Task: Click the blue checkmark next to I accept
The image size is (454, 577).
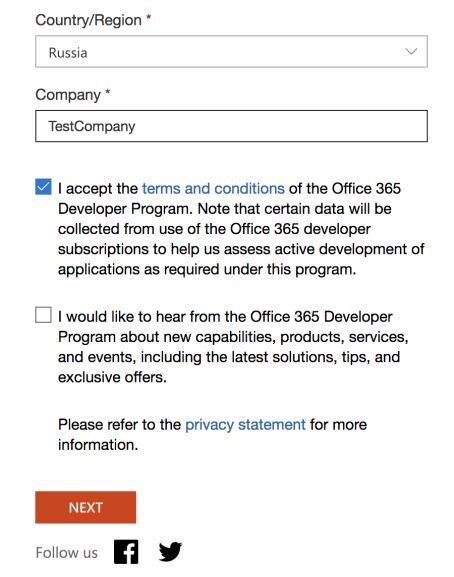Action: coord(43,187)
